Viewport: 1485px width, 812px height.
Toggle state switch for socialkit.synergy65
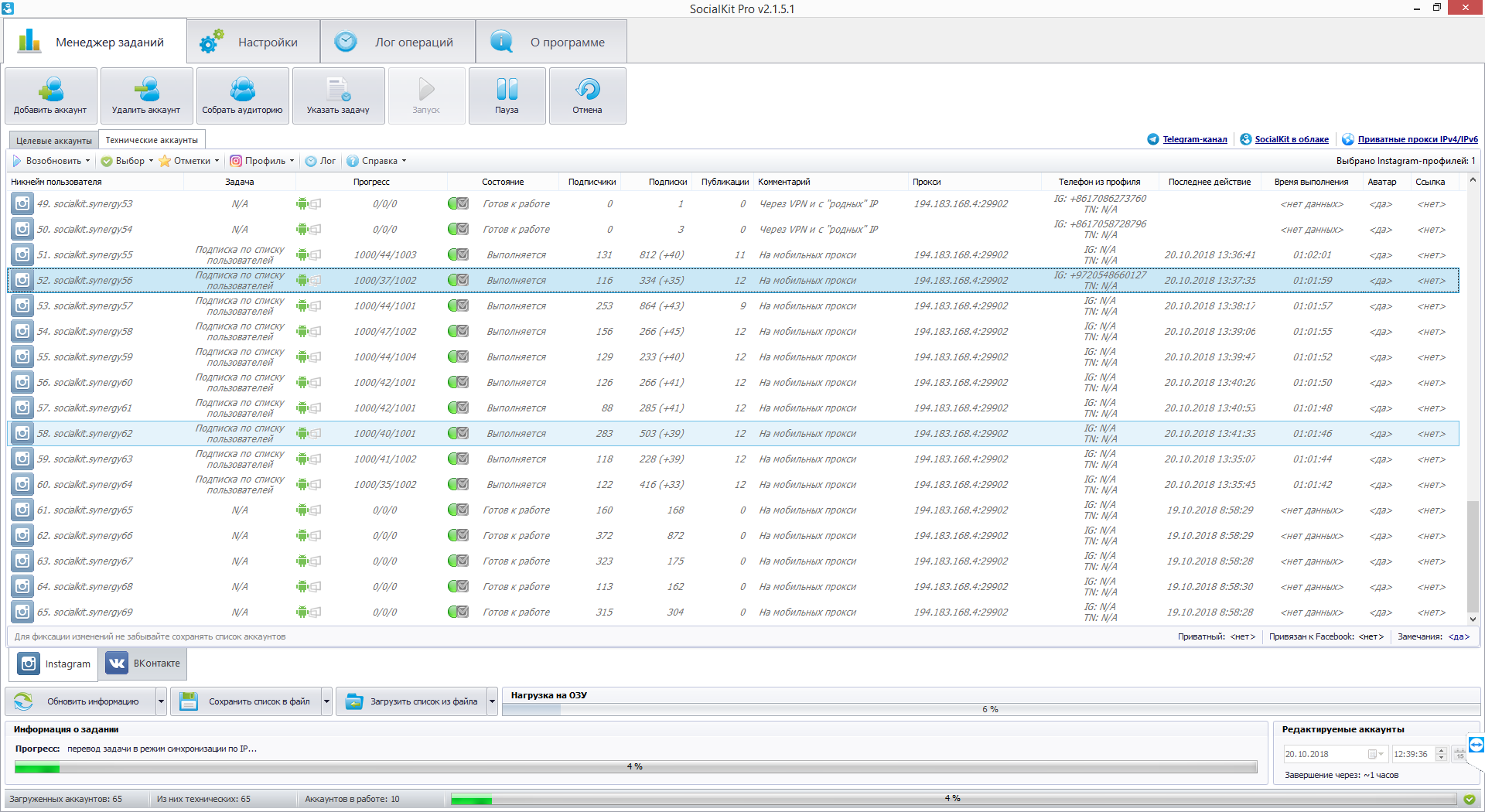tap(458, 510)
